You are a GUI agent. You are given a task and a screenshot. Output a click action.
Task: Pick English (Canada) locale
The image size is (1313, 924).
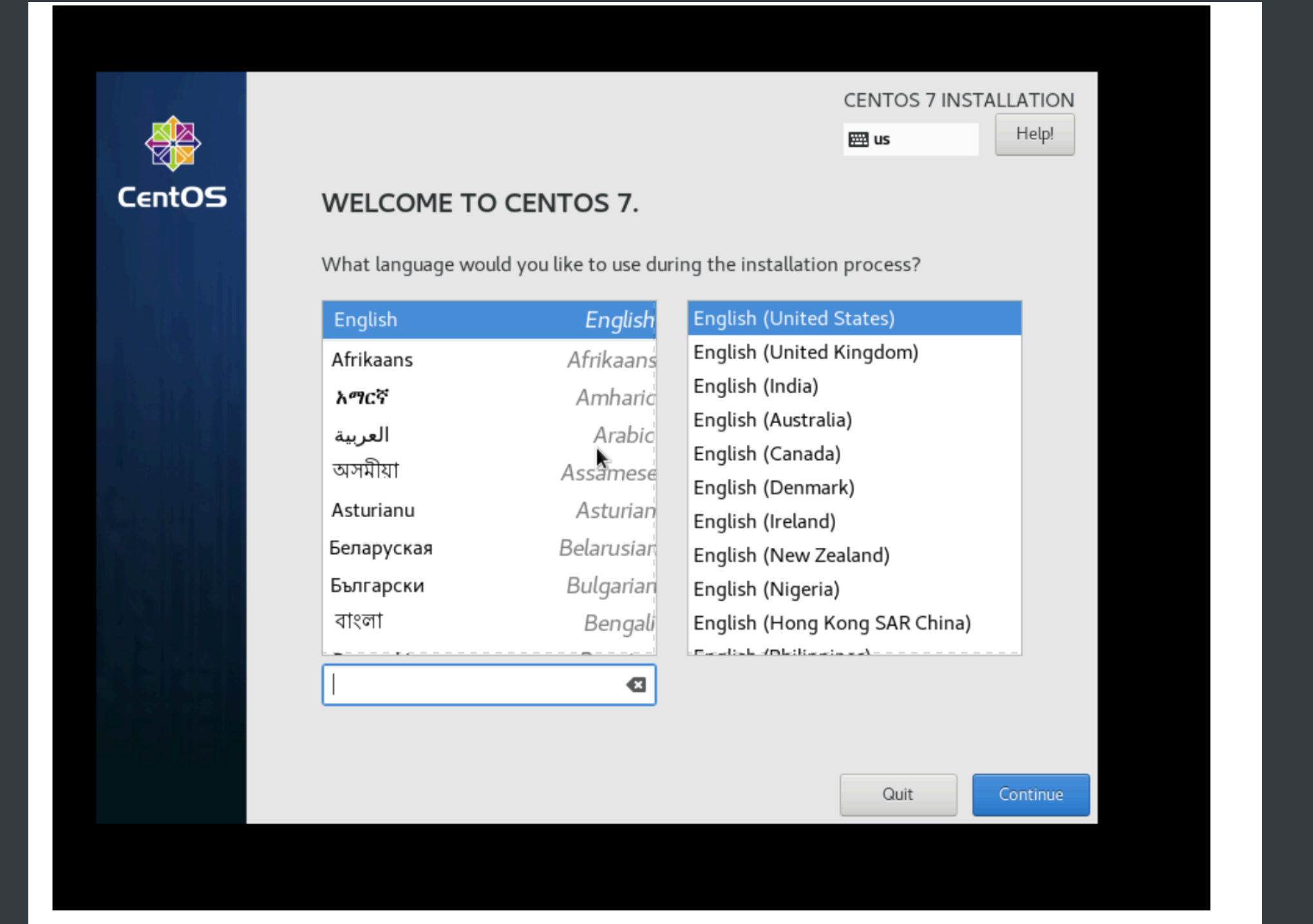[853, 454]
